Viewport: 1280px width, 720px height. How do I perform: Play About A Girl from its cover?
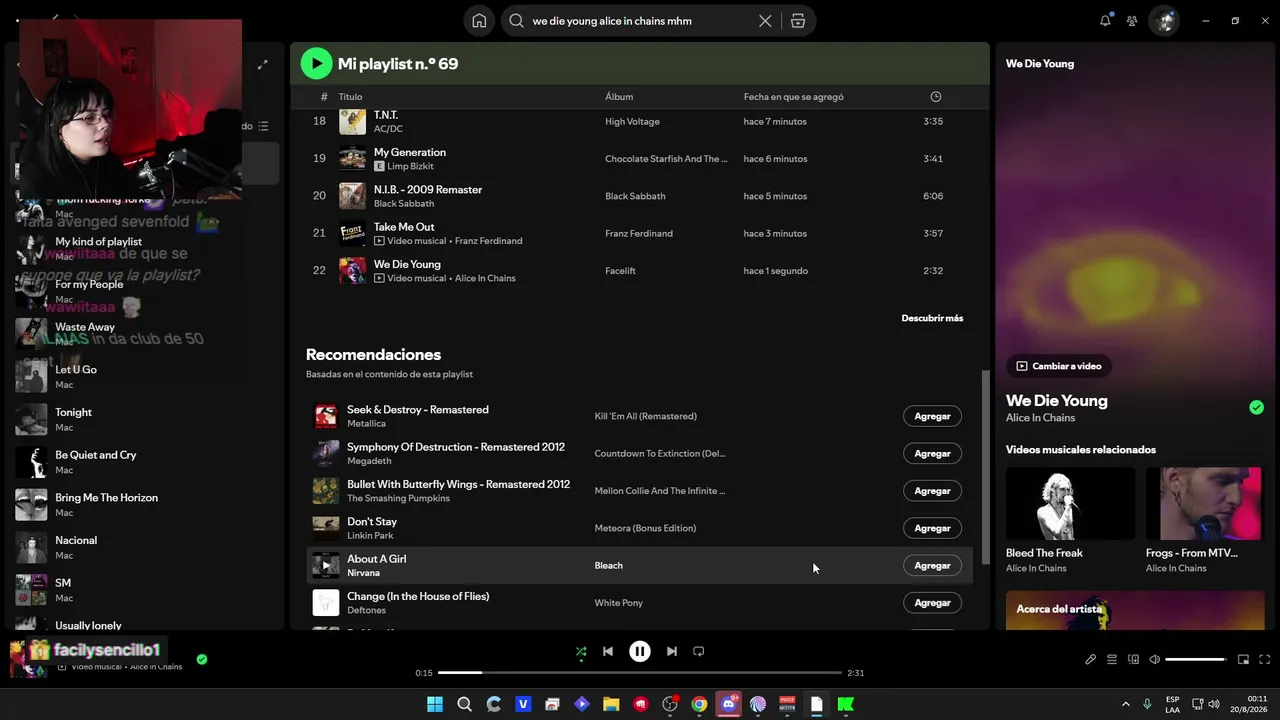click(x=326, y=565)
